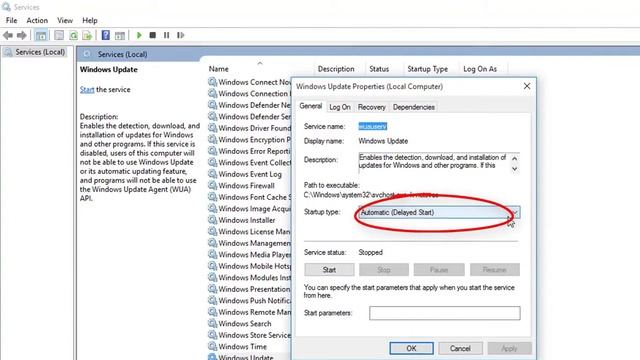The height and width of the screenshot is (360, 640).
Task: Open Properties toolbar icon
Action: pyautogui.click(x=59, y=36)
